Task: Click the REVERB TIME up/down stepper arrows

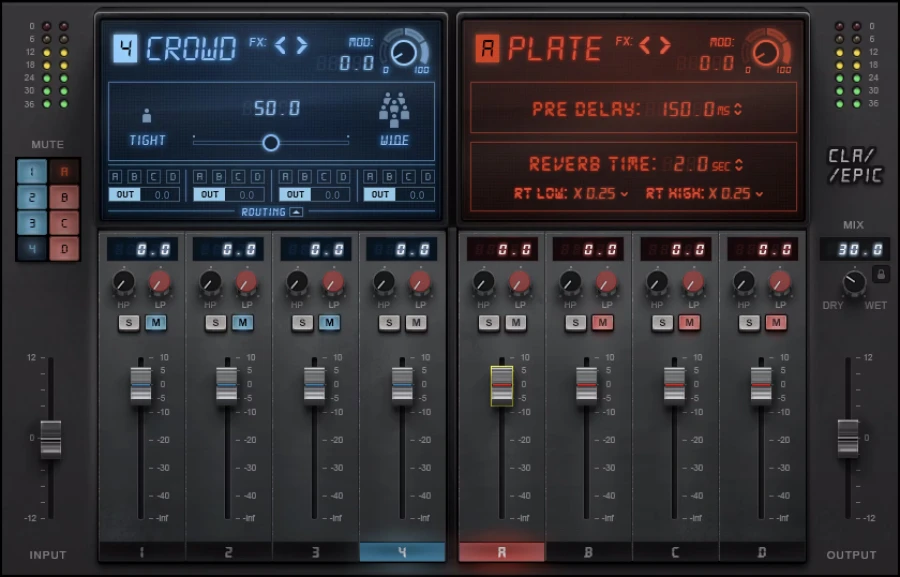Action: click(739, 165)
